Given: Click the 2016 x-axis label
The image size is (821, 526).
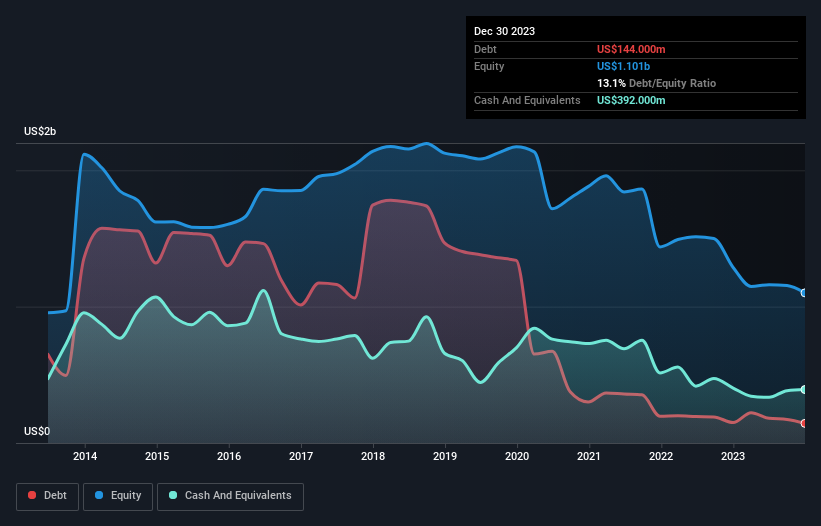Looking at the screenshot, I should point(229,456).
